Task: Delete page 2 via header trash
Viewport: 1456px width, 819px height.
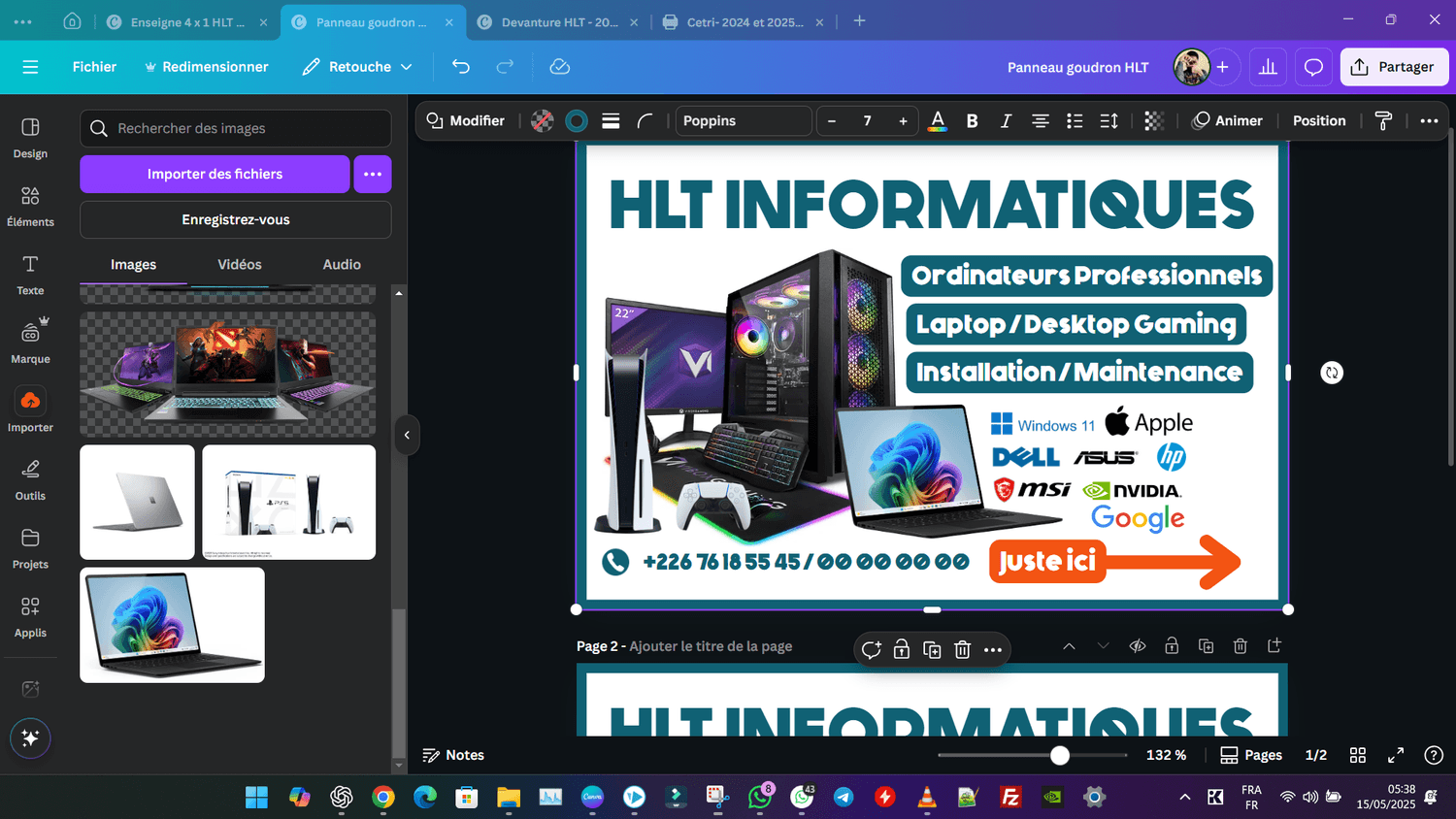Action: point(1241,646)
